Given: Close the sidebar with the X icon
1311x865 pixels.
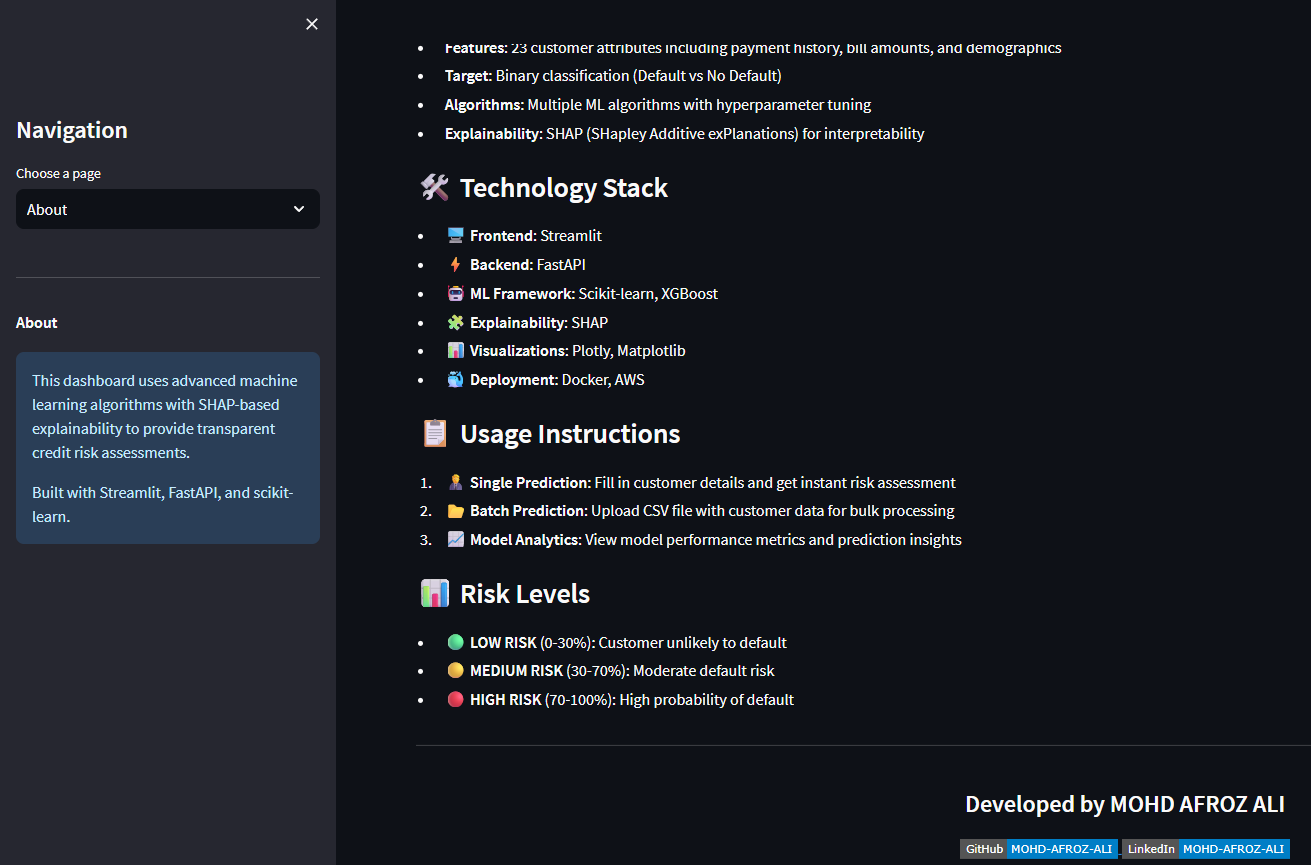Looking at the screenshot, I should pos(312,24).
